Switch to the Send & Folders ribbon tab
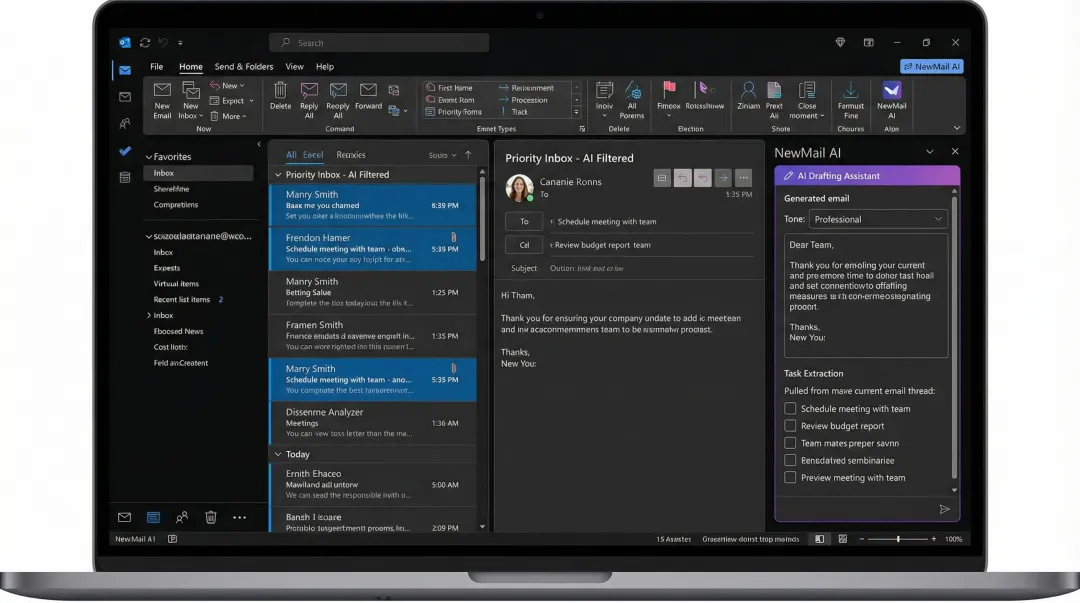Image resolution: width=1080 pixels, height=603 pixels. (x=243, y=66)
